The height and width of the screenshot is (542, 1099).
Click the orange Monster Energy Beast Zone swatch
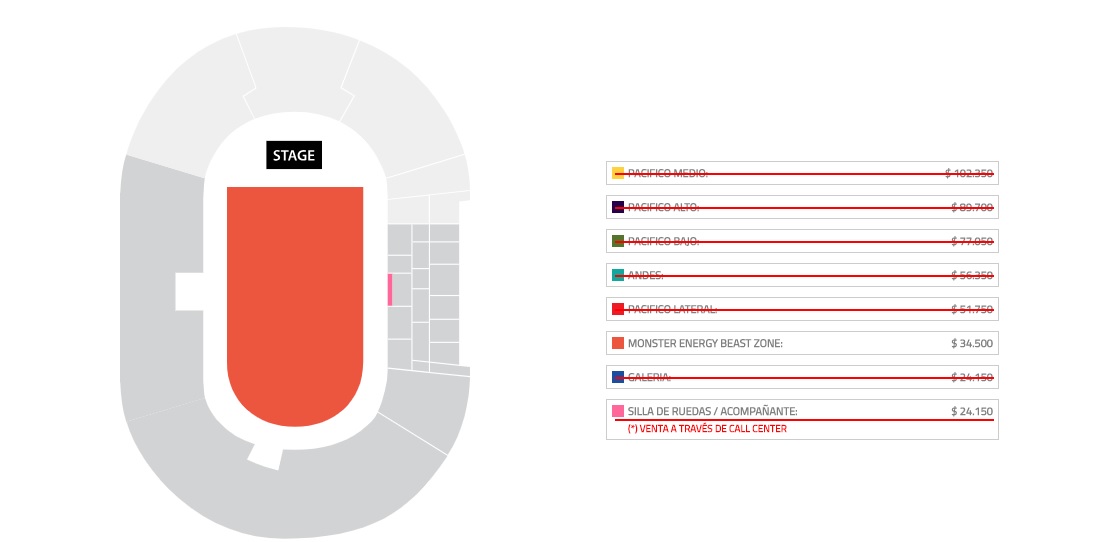tap(618, 343)
